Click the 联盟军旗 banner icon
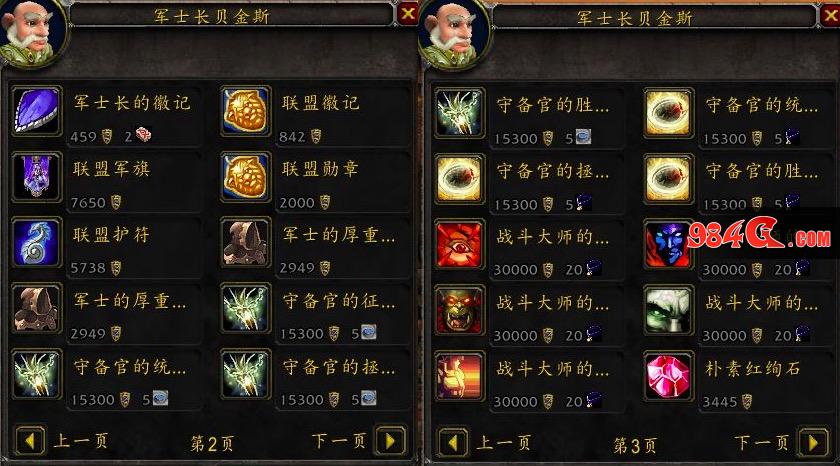The width and height of the screenshot is (840, 466). point(36,177)
